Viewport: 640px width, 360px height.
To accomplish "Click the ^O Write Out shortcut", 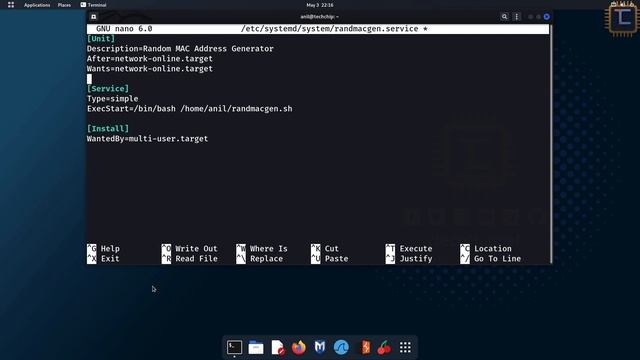I will click(189, 249).
